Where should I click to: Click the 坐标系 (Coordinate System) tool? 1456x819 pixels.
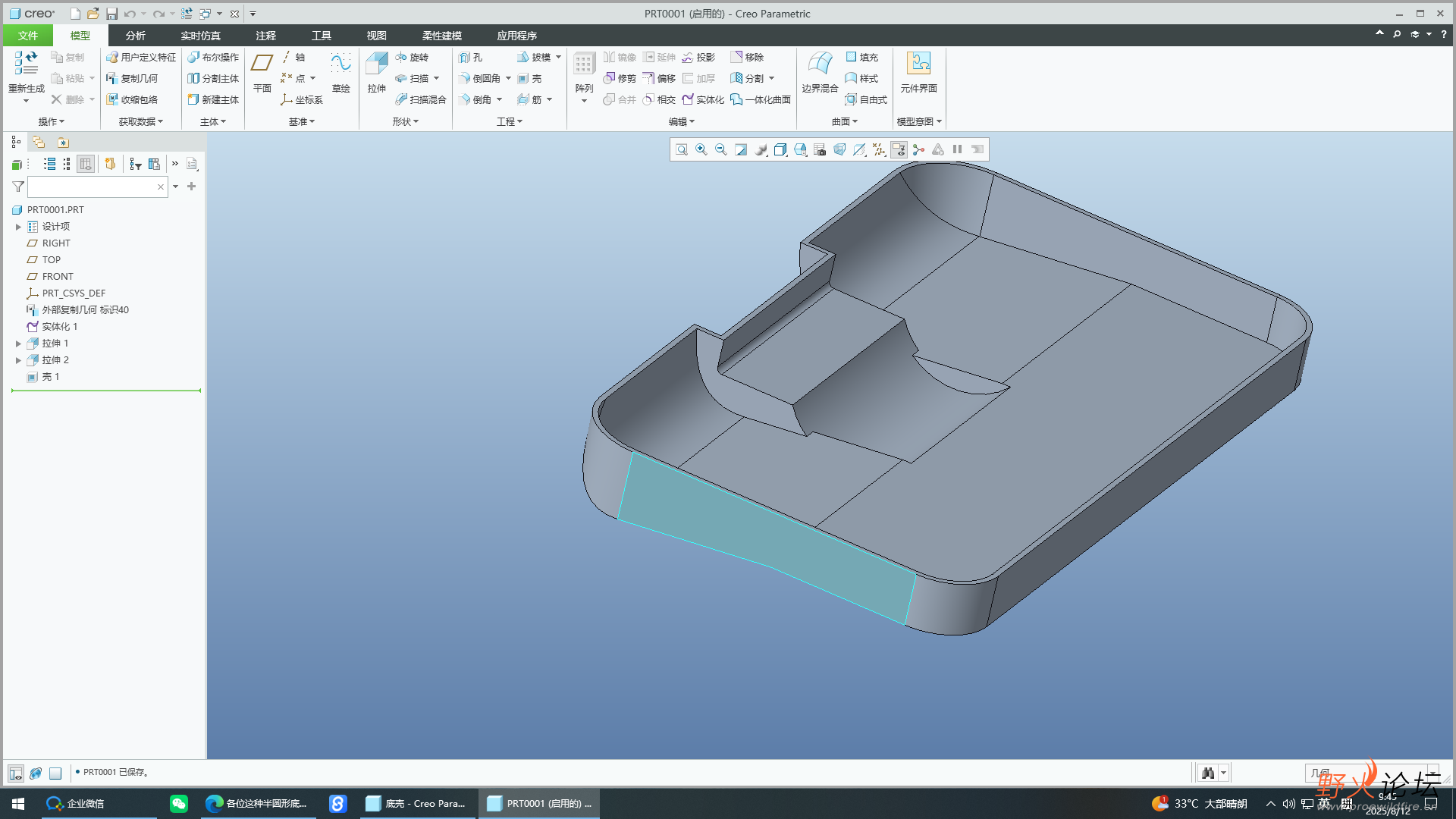(x=302, y=99)
